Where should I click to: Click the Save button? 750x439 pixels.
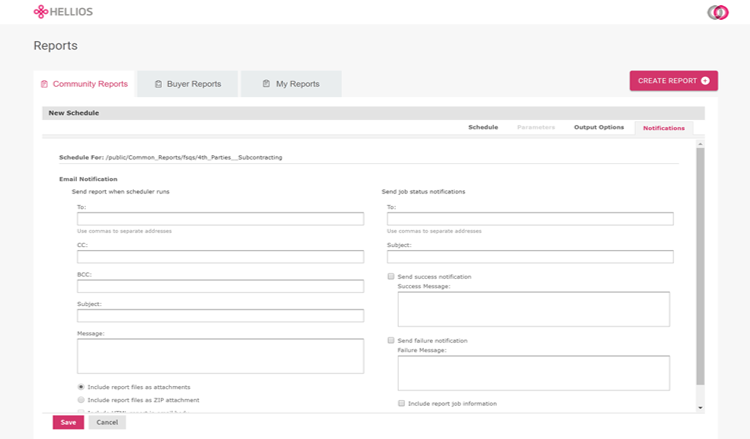pyautogui.click(x=68, y=422)
